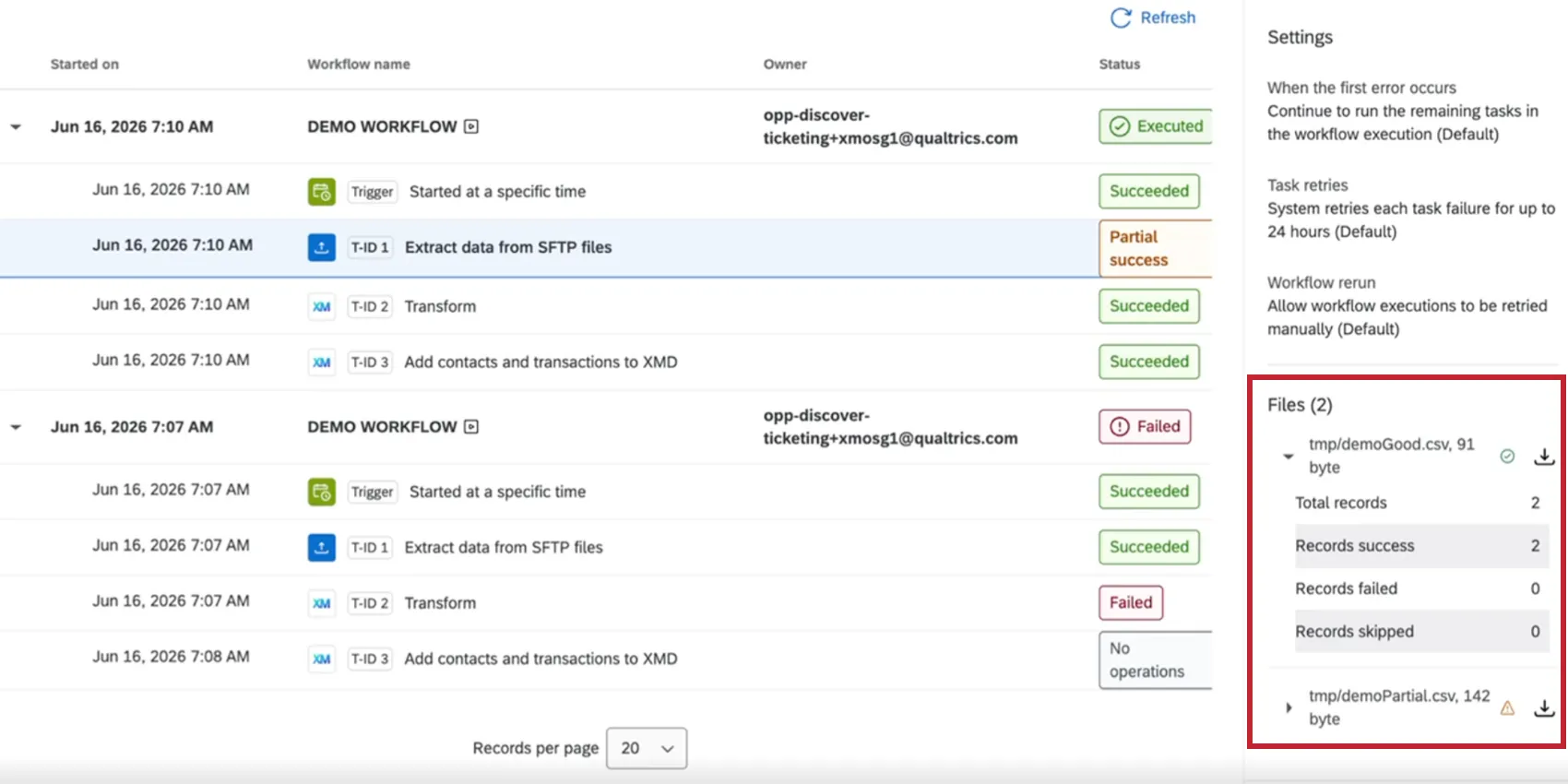This screenshot has height=784, width=1568.
Task: Click the Failed status of the Transform task
Action: pyautogui.click(x=1131, y=602)
